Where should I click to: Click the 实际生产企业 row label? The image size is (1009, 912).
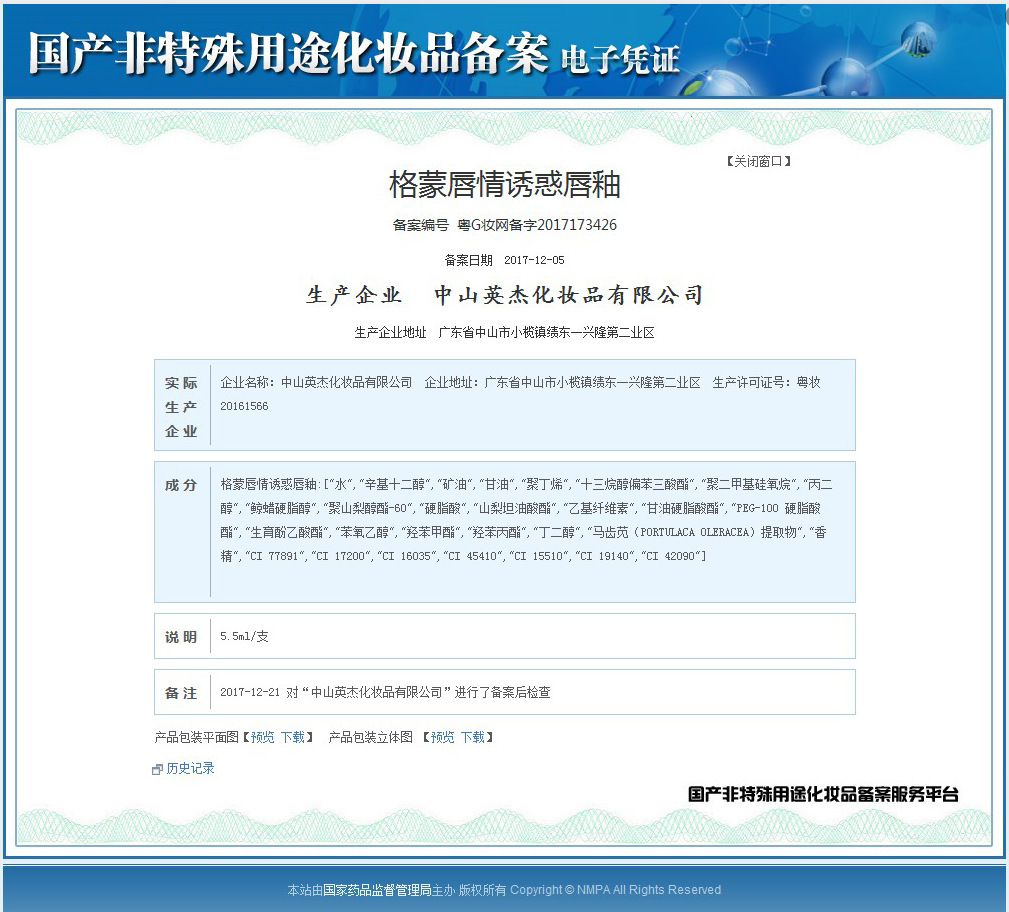(x=181, y=407)
